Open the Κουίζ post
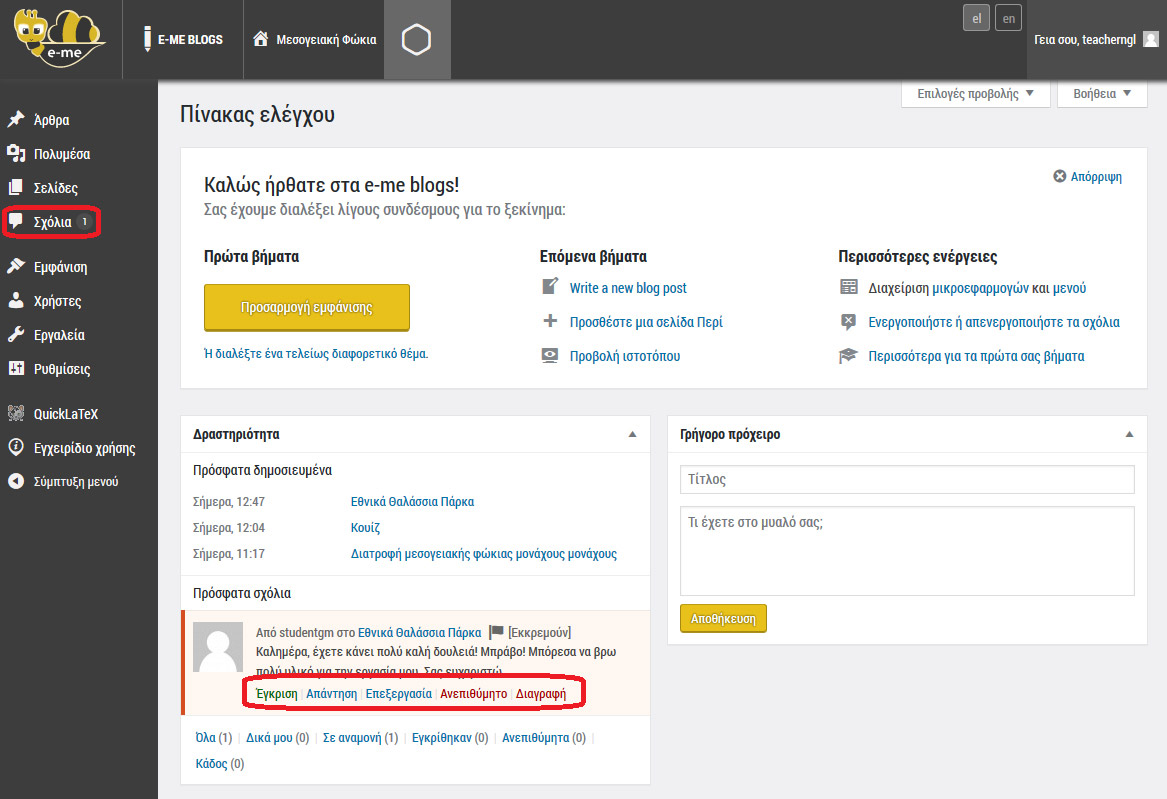The height and width of the screenshot is (799, 1167). (365, 527)
